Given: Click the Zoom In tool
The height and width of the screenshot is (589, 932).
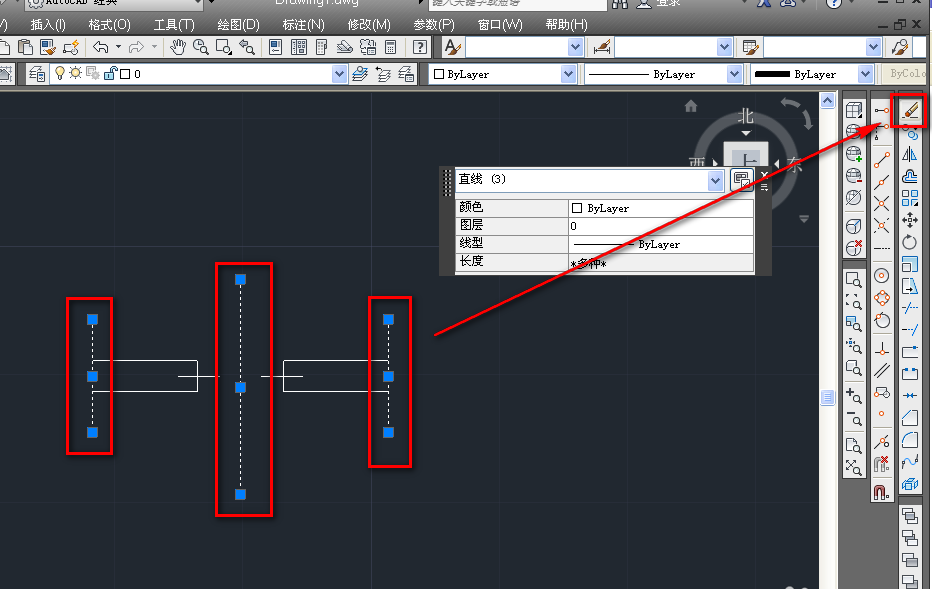Looking at the screenshot, I should [854, 395].
